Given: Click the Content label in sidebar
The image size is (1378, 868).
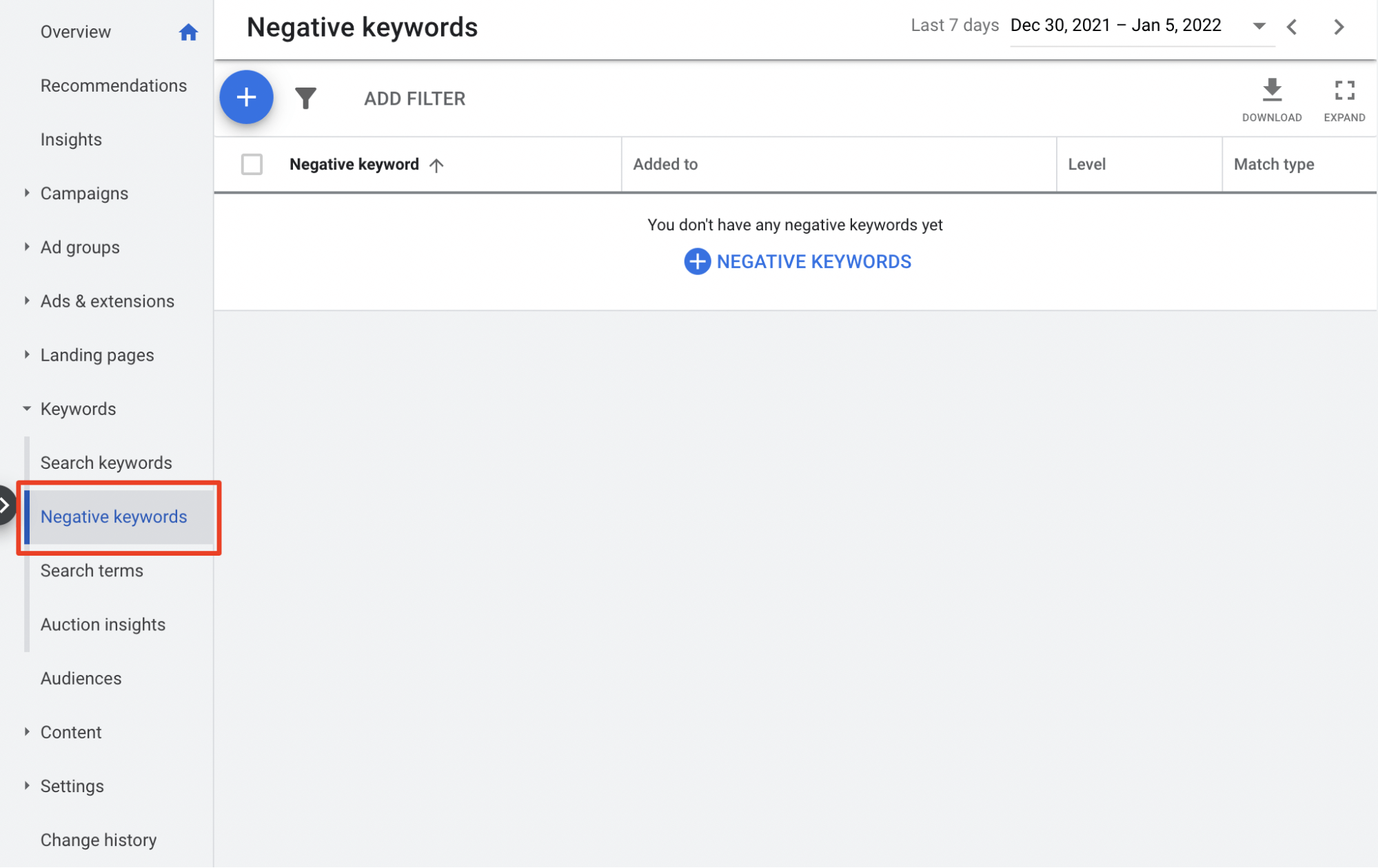Looking at the screenshot, I should [x=71, y=732].
